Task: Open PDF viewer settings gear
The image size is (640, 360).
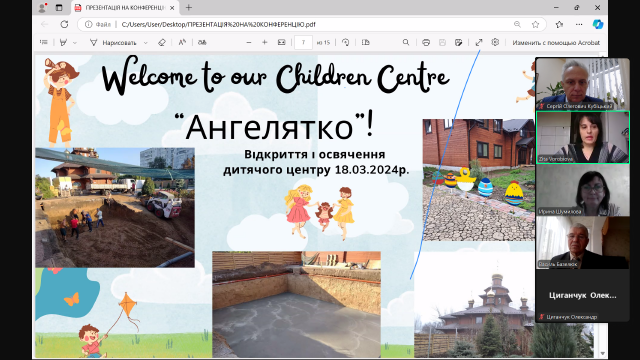Action: (495, 42)
